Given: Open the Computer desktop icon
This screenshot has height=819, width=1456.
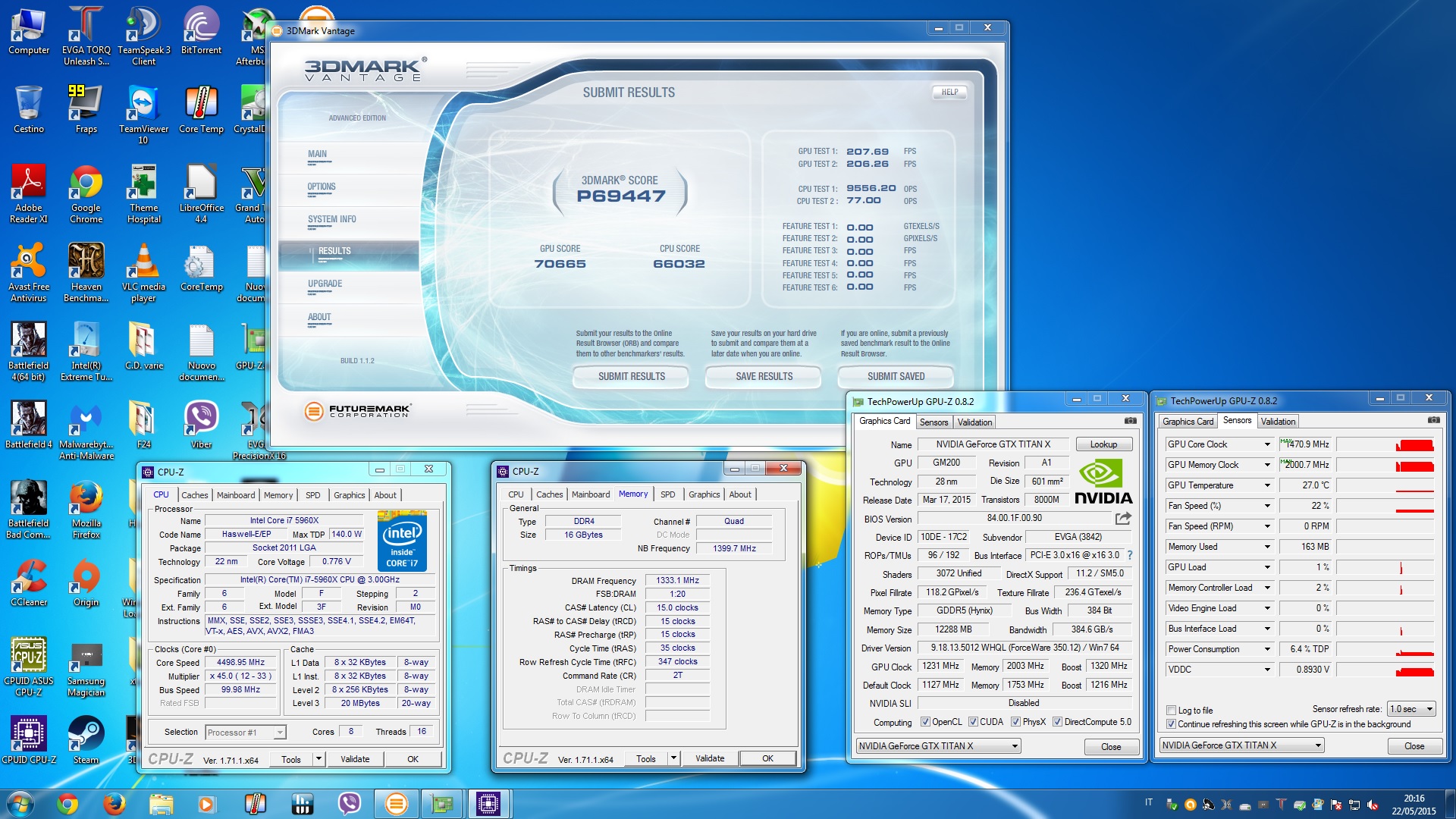Looking at the screenshot, I should pos(29,31).
